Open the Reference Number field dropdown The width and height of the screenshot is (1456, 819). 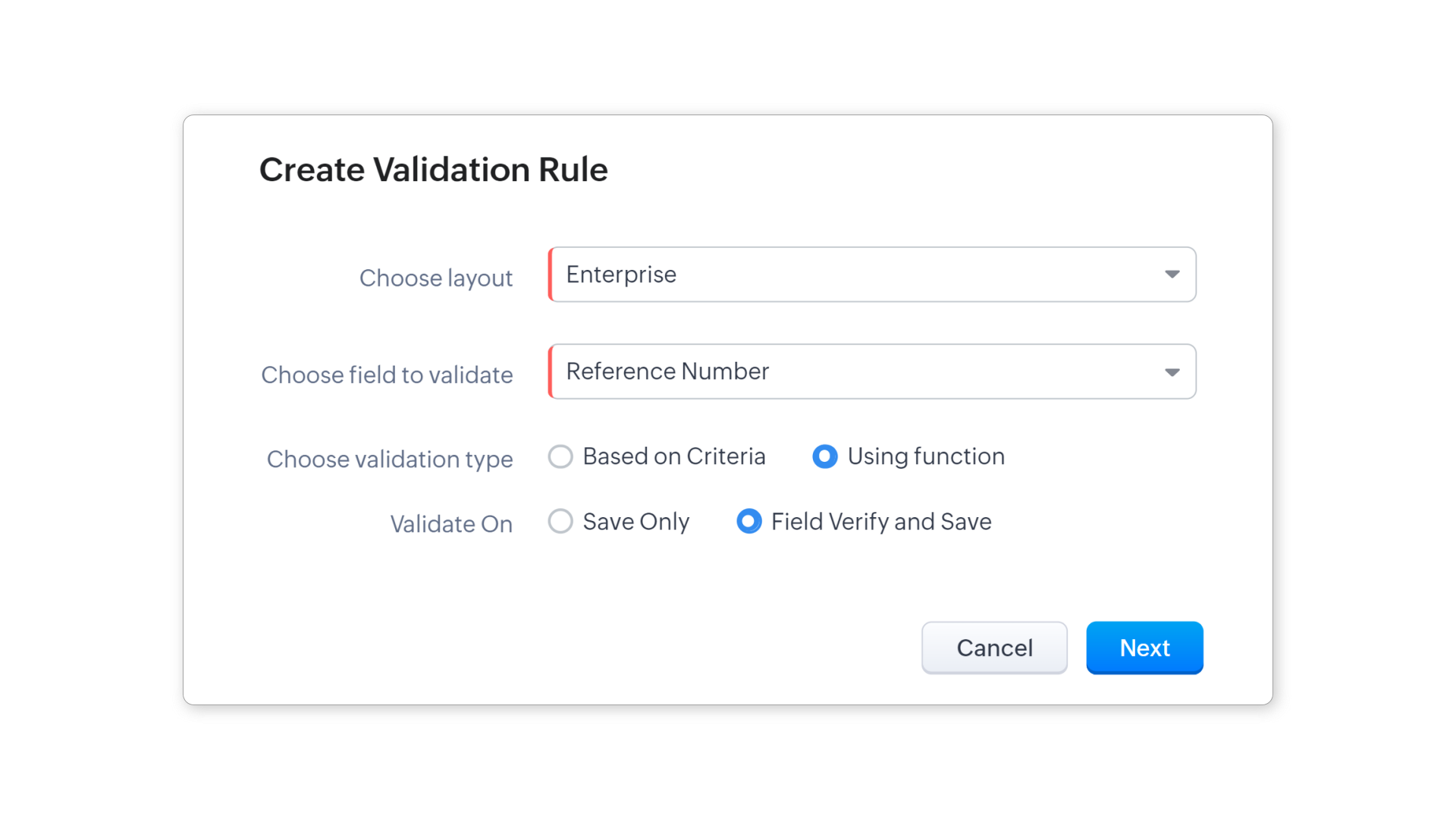click(872, 372)
